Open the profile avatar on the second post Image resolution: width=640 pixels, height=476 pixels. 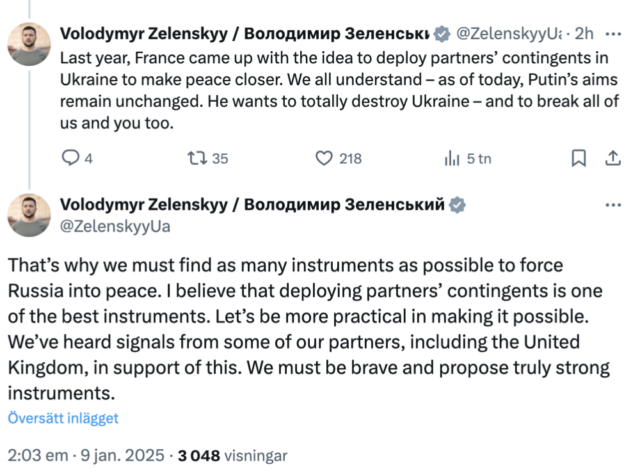tap(27, 215)
